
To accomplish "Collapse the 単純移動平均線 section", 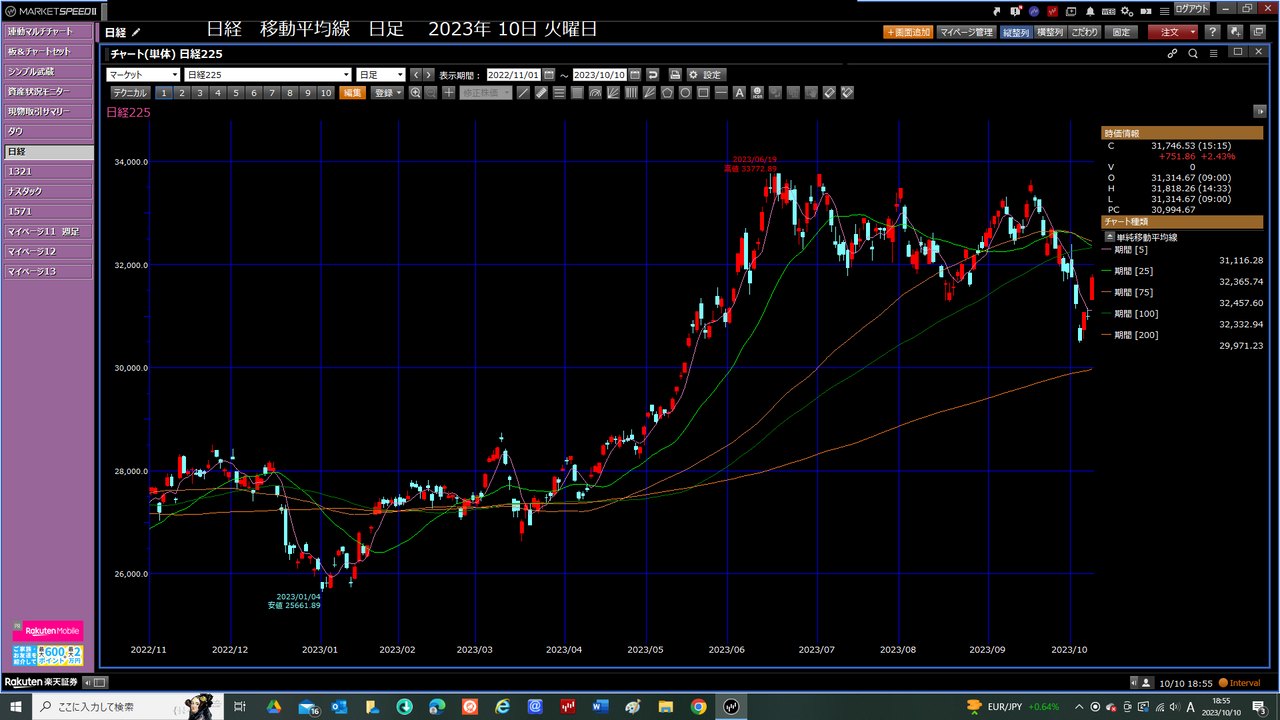I will (x=1108, y=238).
